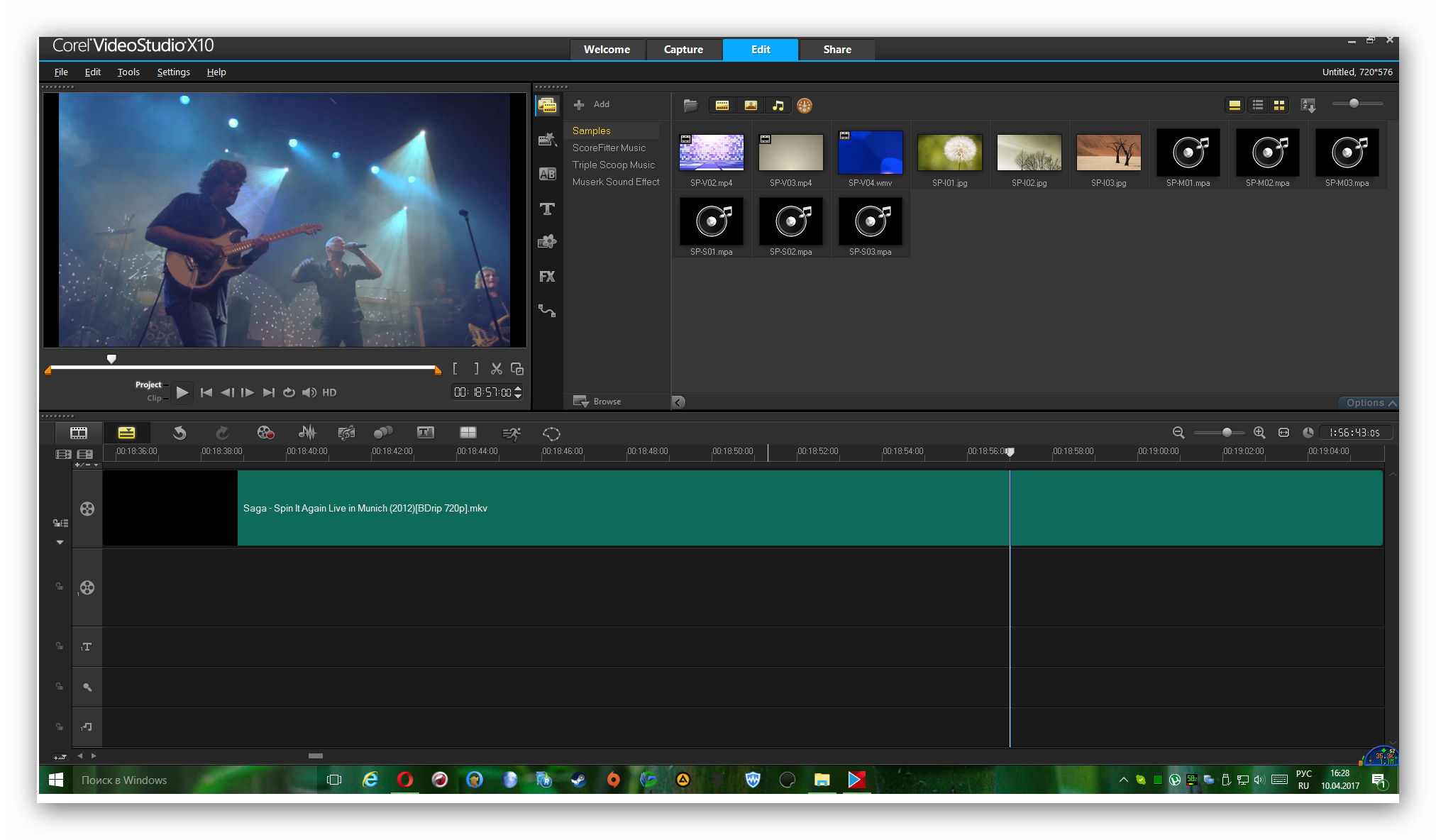Open the track add/remove dropdown arrow
Viewport: 1436px width, 840px height.
pos(96,465)
